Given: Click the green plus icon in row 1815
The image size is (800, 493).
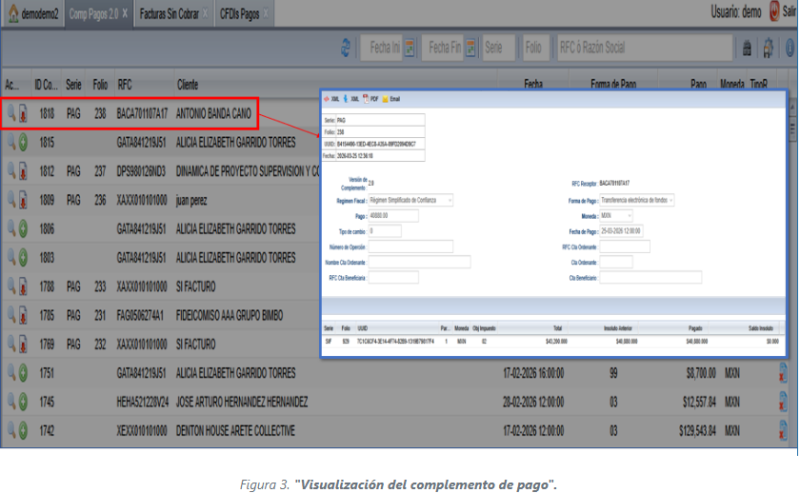Looking at the screenshot, I should tap(23, 142).
